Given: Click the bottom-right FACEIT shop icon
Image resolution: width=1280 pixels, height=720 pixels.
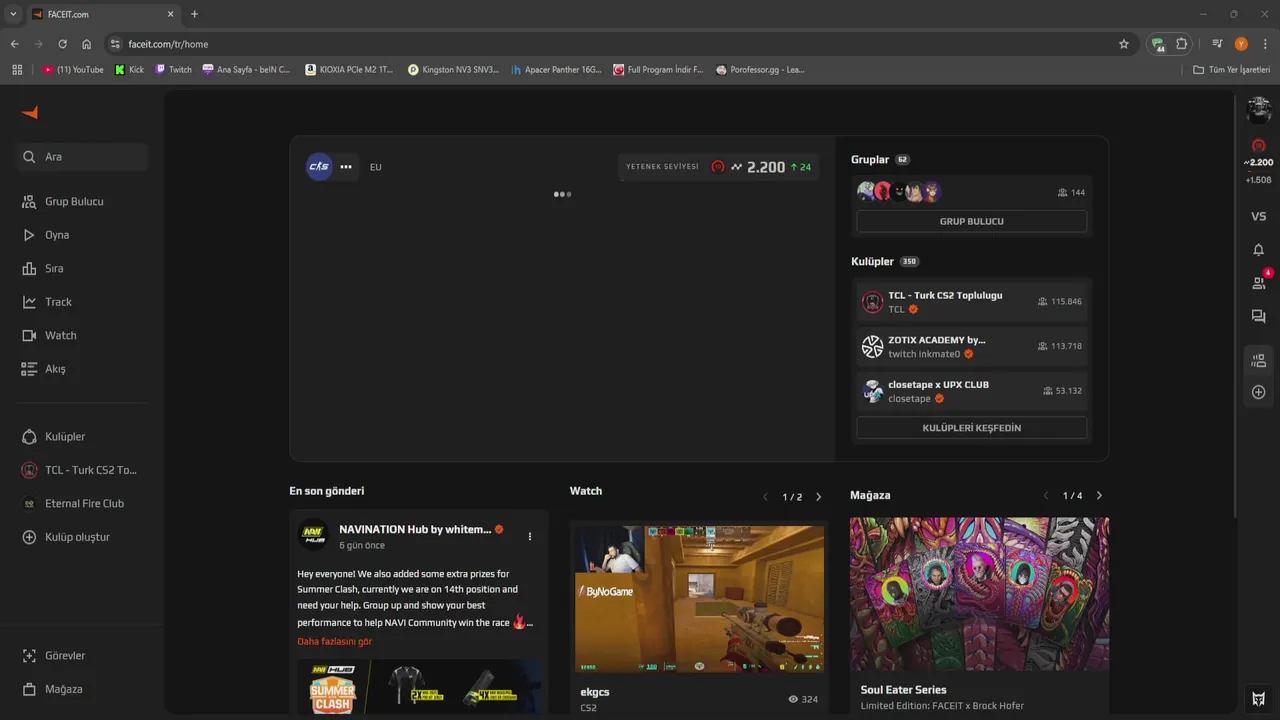Looking at the screenshot, I should pyautogui.click(x=1259, y=699).
